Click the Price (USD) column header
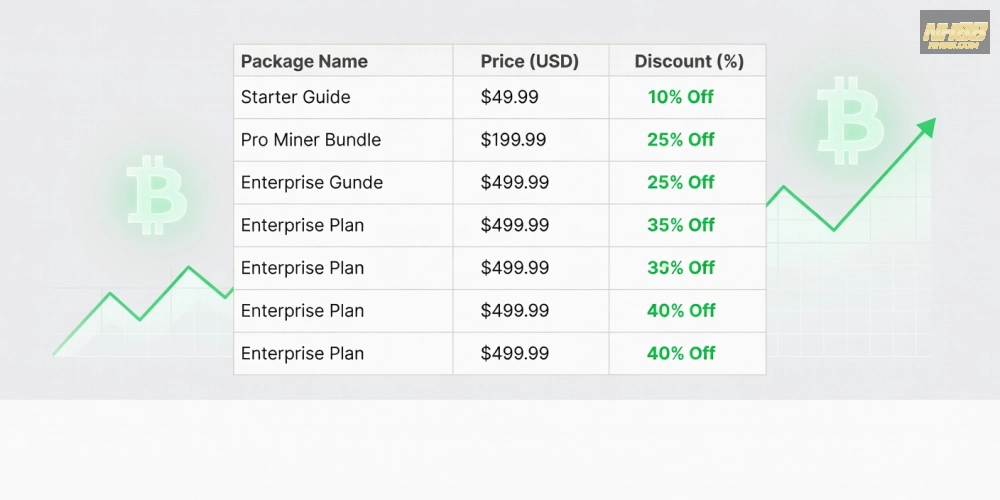 [529, 61]
